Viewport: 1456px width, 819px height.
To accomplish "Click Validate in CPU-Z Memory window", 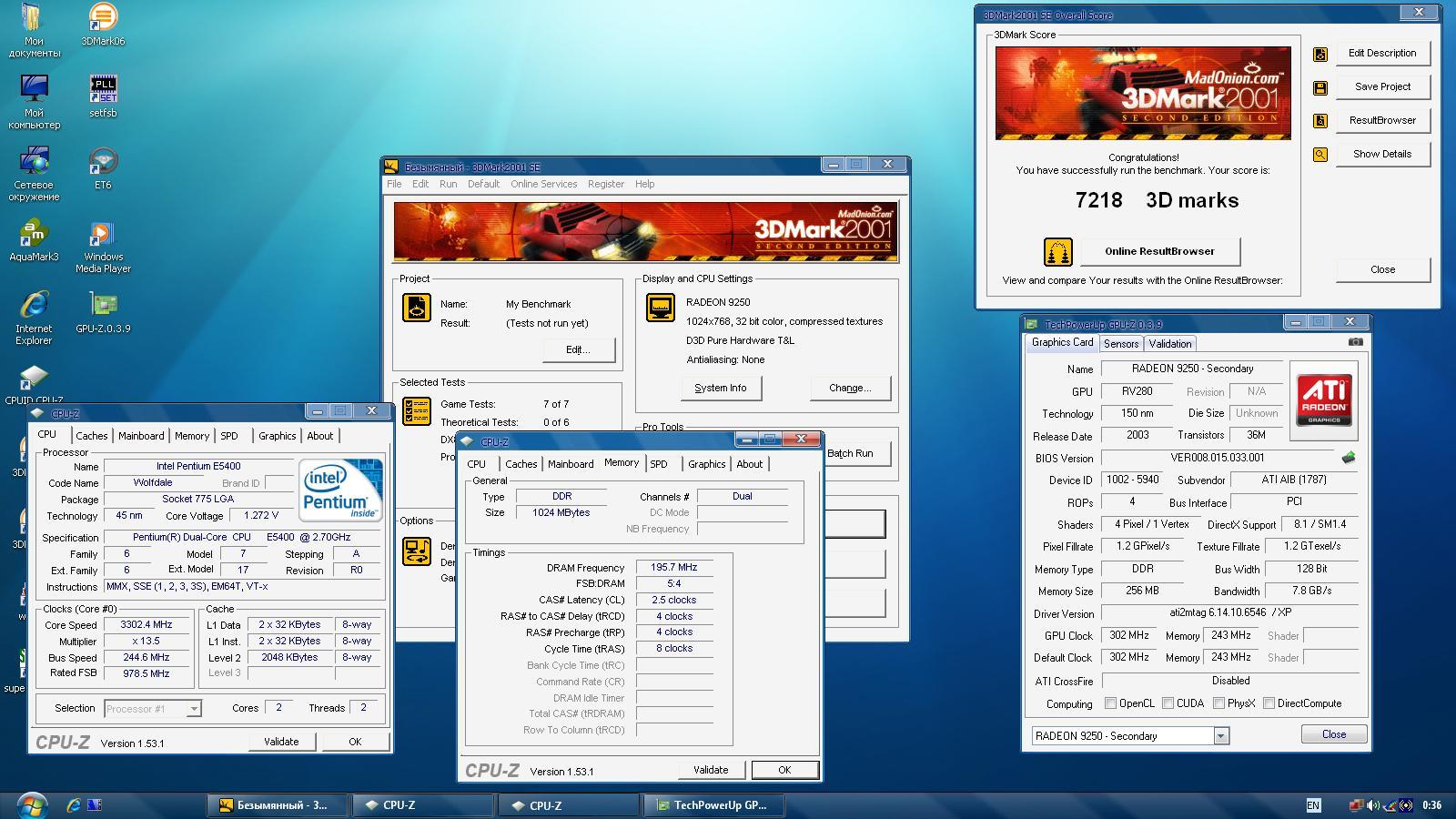I will 711,770.
